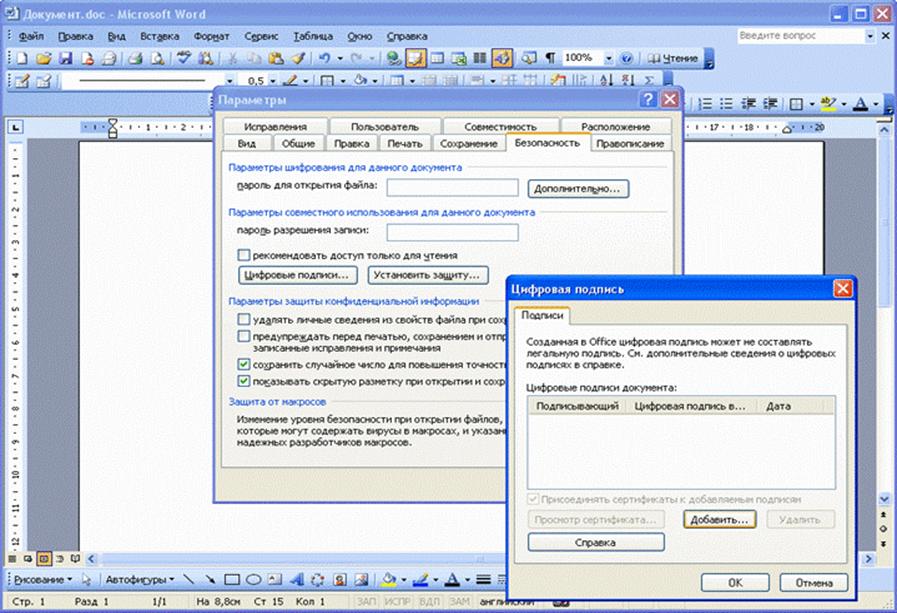Insert a hyperlink with the globe icon
897x613 pixels.
(393, 58)
